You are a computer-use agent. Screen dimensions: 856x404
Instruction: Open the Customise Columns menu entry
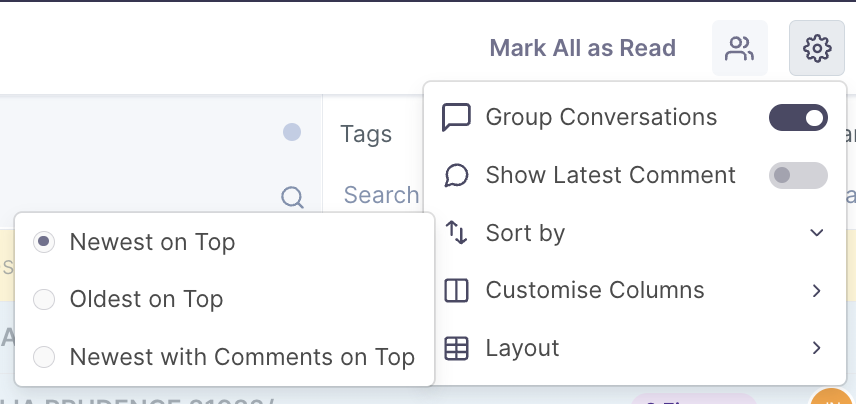click(595, 290)
